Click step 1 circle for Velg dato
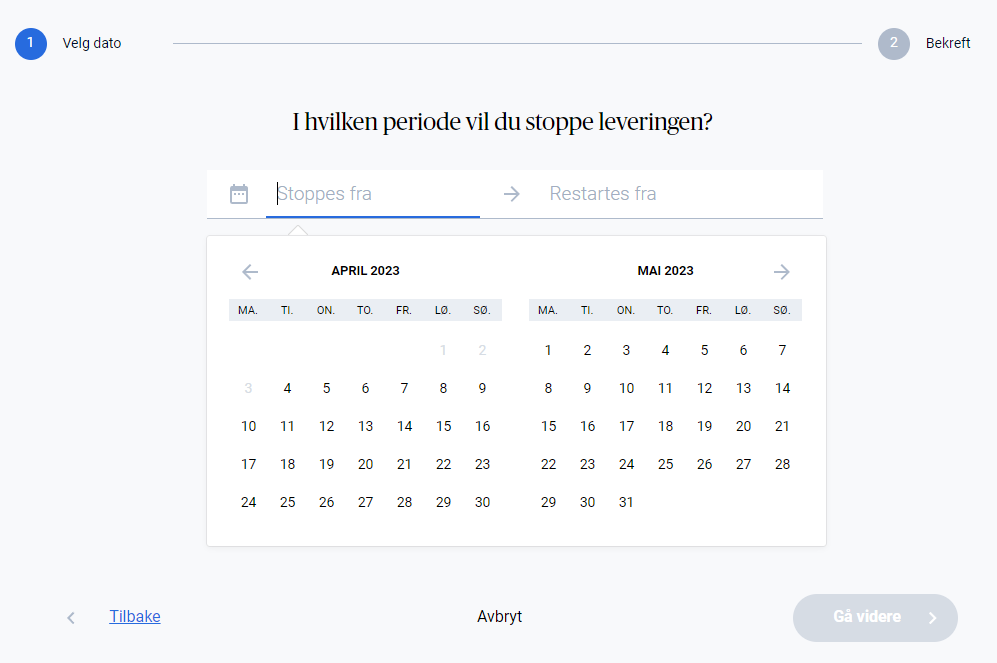This screenshot has height=663, width=997. click(31, 43)
